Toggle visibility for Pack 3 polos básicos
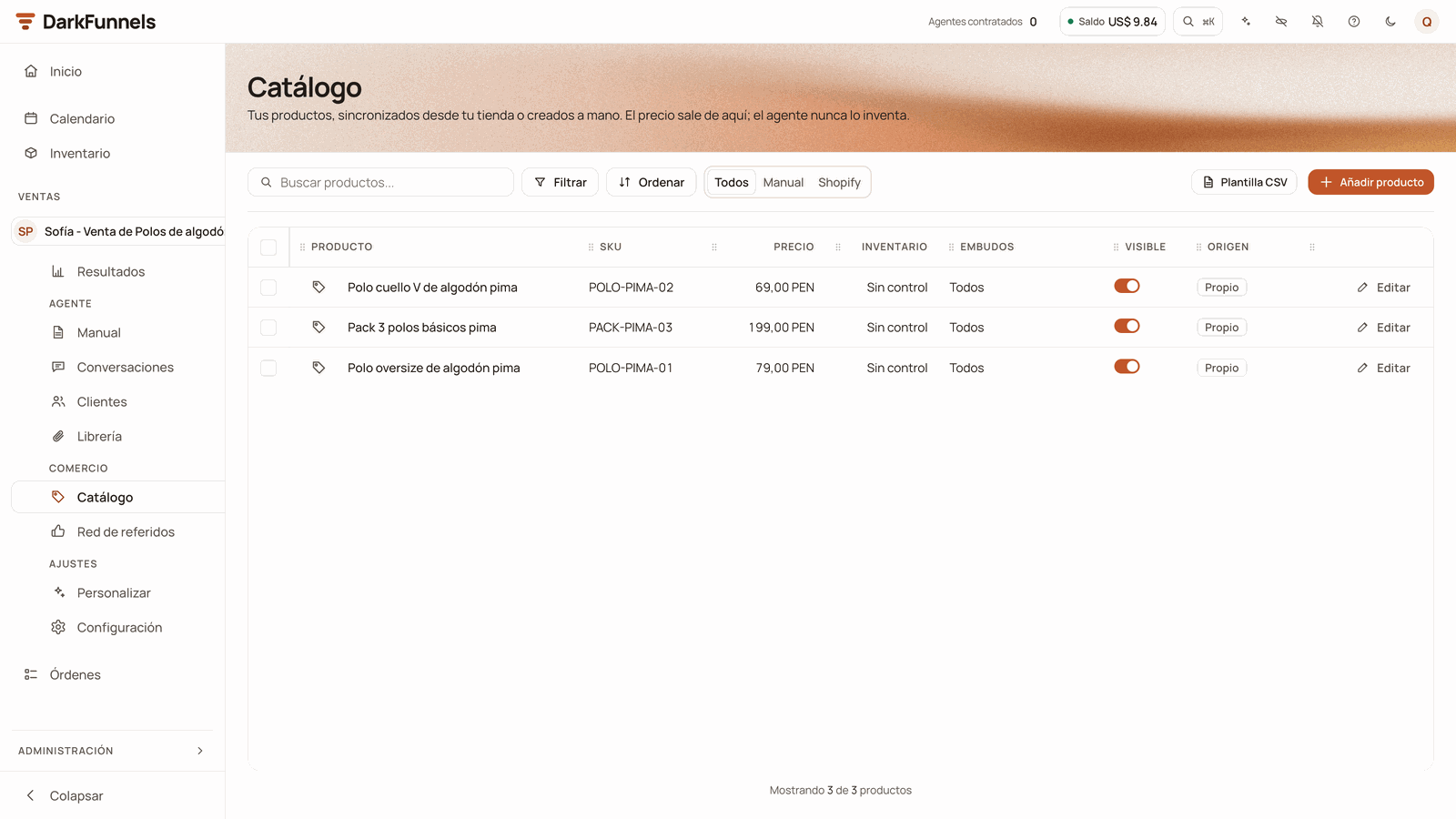1456x819 pixels. pyautogui.click(x=1127, y=326)
